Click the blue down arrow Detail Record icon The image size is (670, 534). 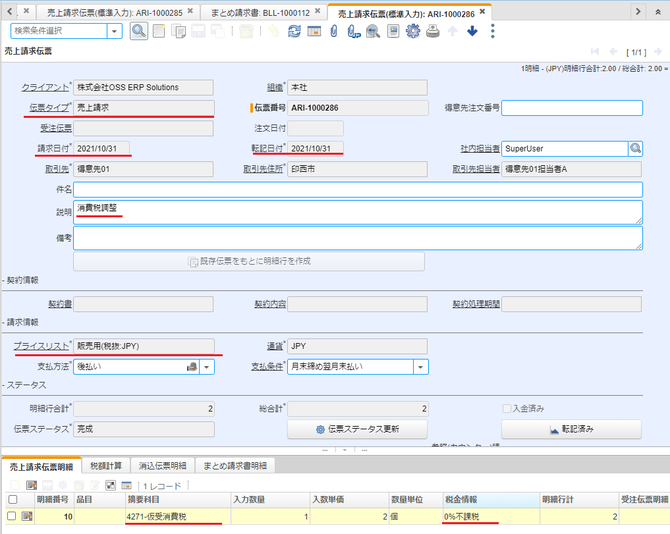click(x=472, y=31)
